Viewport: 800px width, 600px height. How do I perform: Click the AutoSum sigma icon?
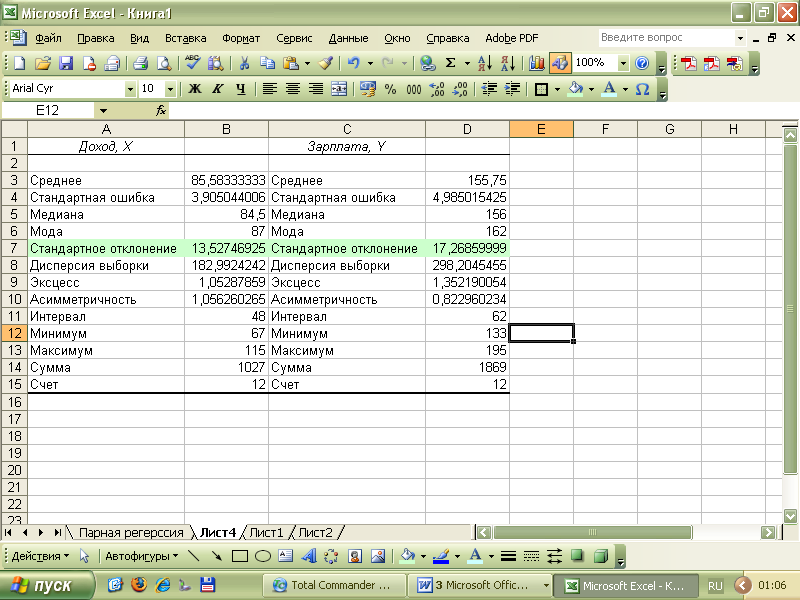tap(451, 63)
